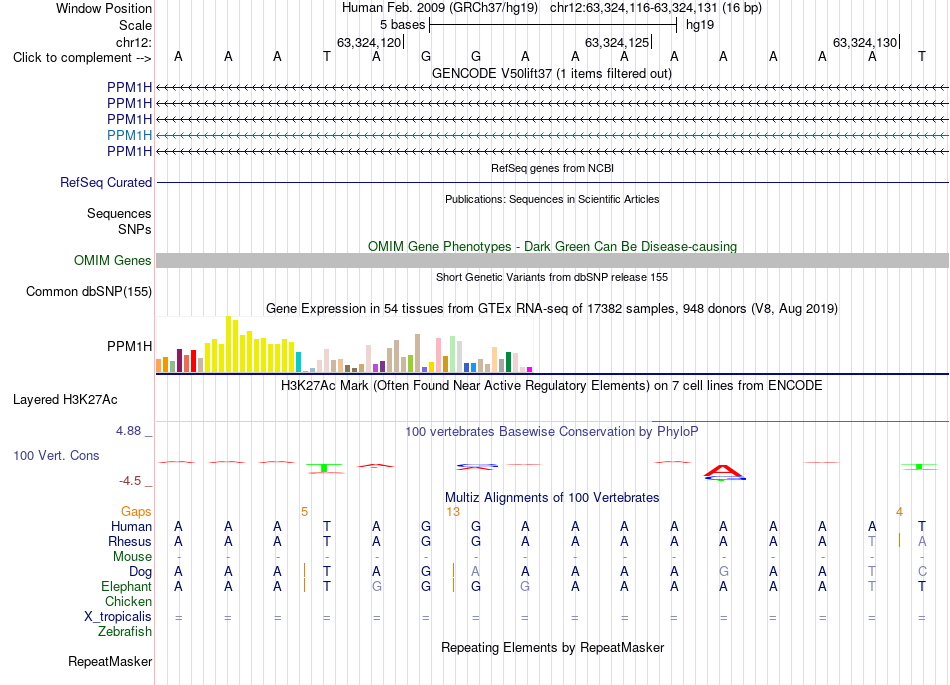950x685 pixels.
Task: Click the -4.5 PhyloP lower scale value
Action: click(130, 481)
